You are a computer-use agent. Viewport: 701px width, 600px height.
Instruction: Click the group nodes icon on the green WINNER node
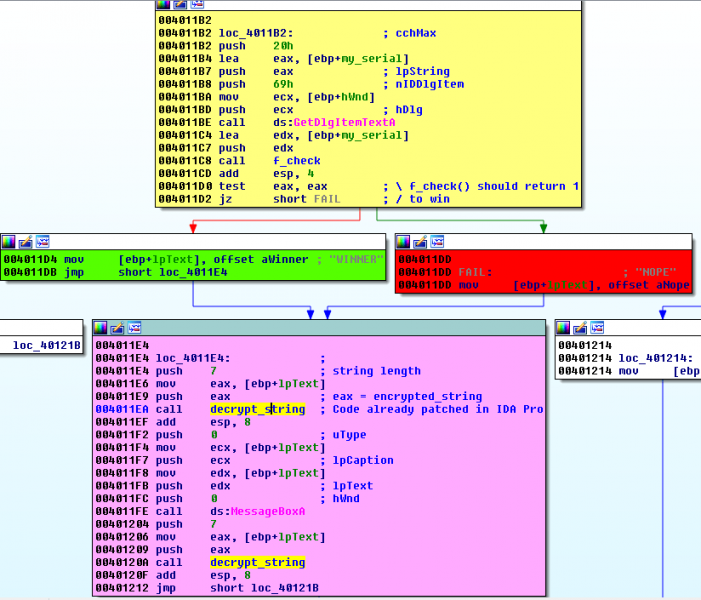click(42, 242)
